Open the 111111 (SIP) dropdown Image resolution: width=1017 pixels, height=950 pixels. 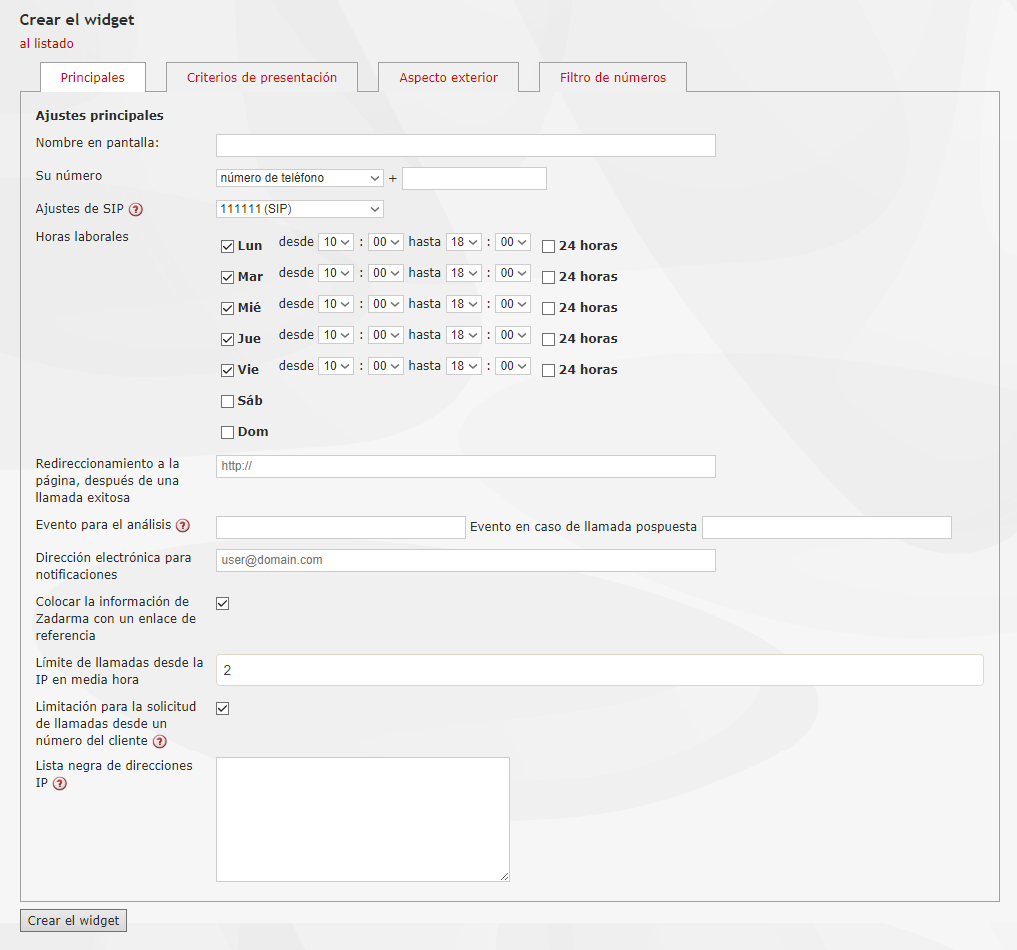pos(300,209)
